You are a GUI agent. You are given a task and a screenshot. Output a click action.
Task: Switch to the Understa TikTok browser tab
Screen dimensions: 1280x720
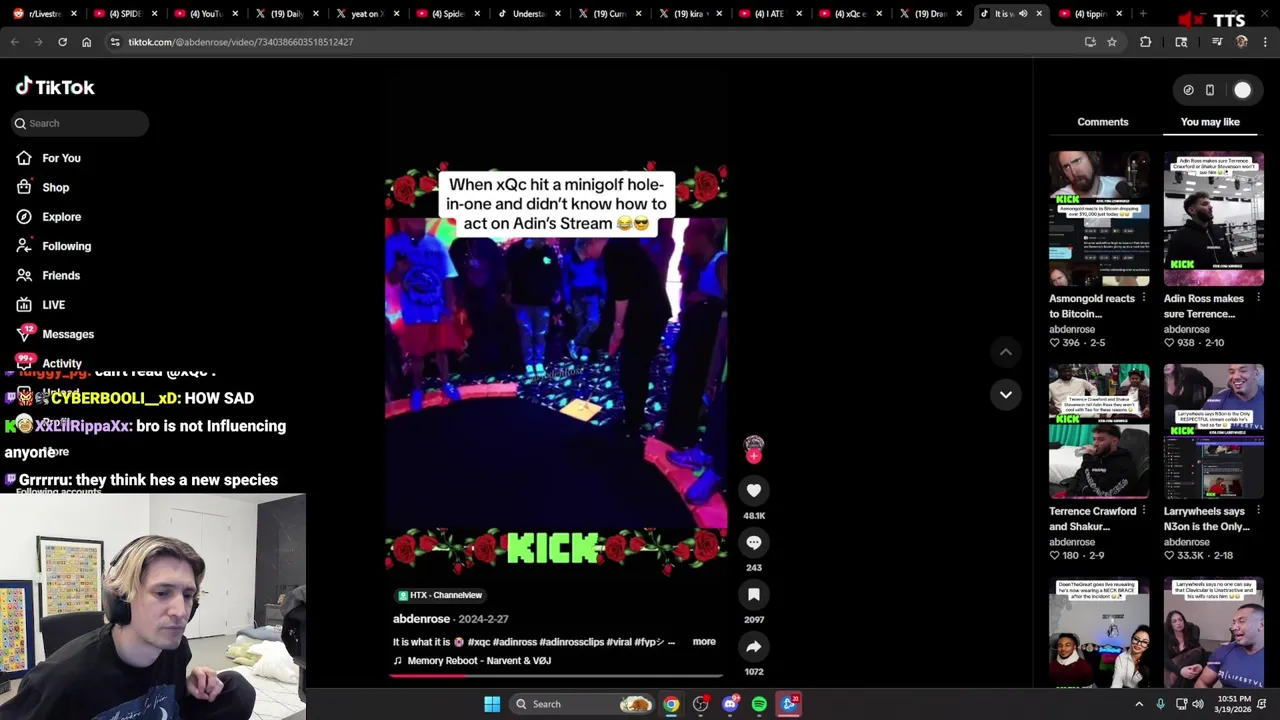pyautogui.click(x=529, y=14)
